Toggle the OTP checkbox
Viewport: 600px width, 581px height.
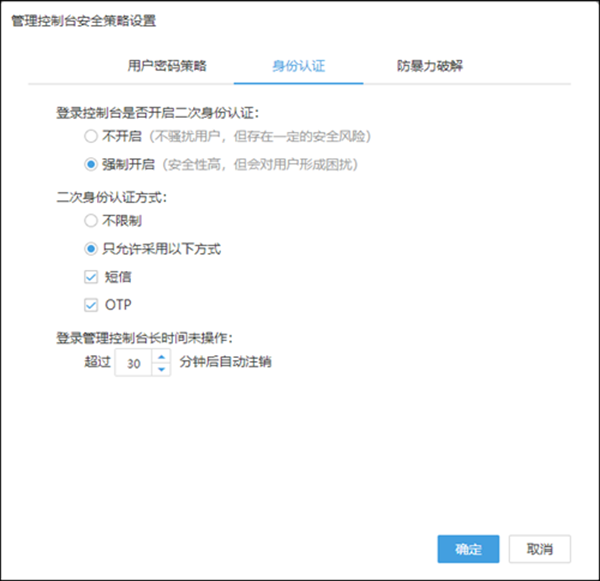pos(92,305)
